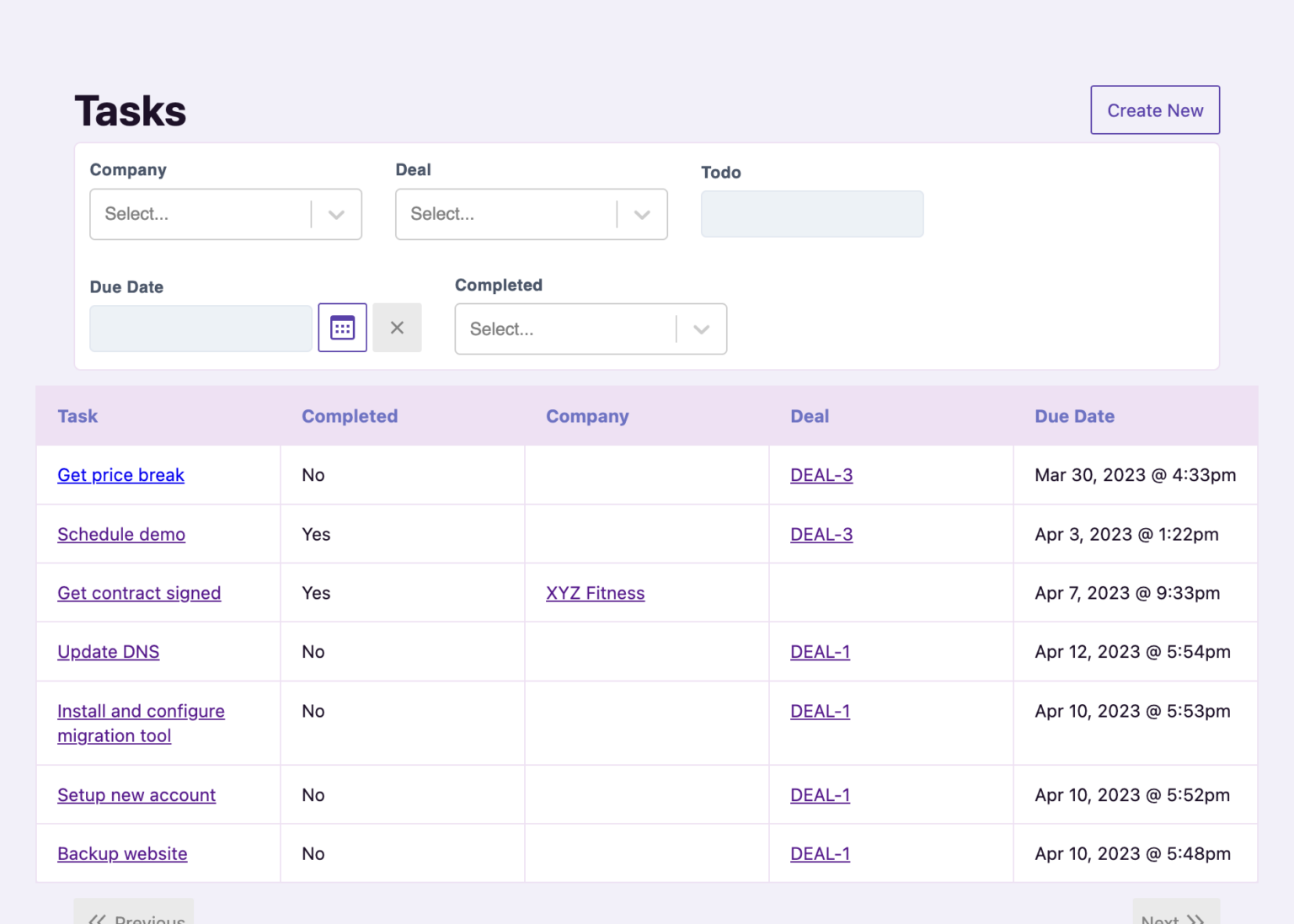The image size is (1294, 924).
Task: Sort by the Due Date column header
Action: 1074,415
